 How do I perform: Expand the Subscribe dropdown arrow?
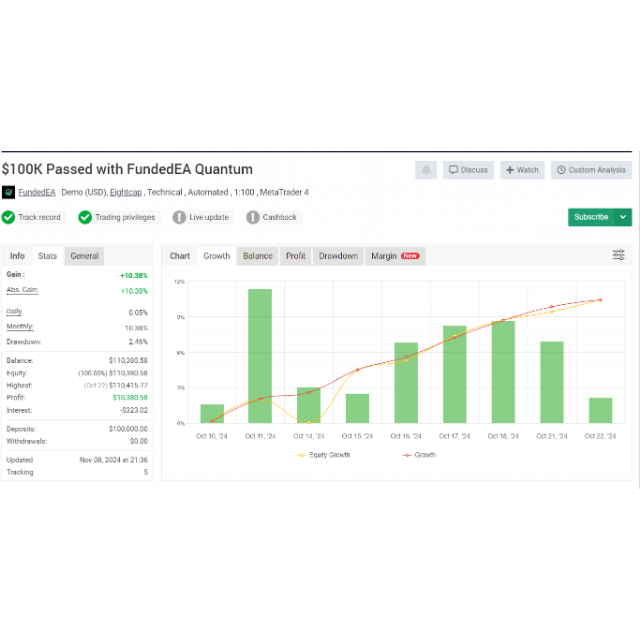pyautogui.click(x=624, y=217)
